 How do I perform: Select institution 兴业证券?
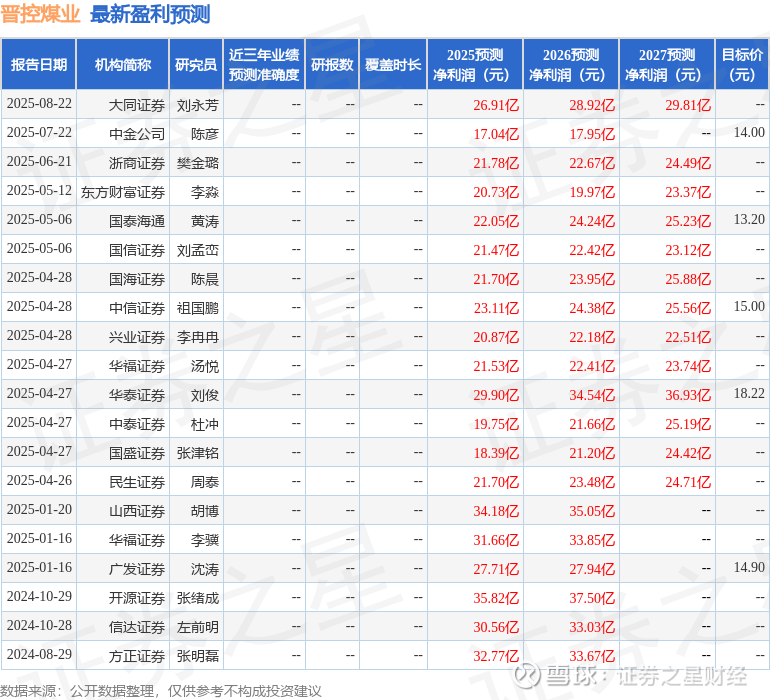(137, 337)
